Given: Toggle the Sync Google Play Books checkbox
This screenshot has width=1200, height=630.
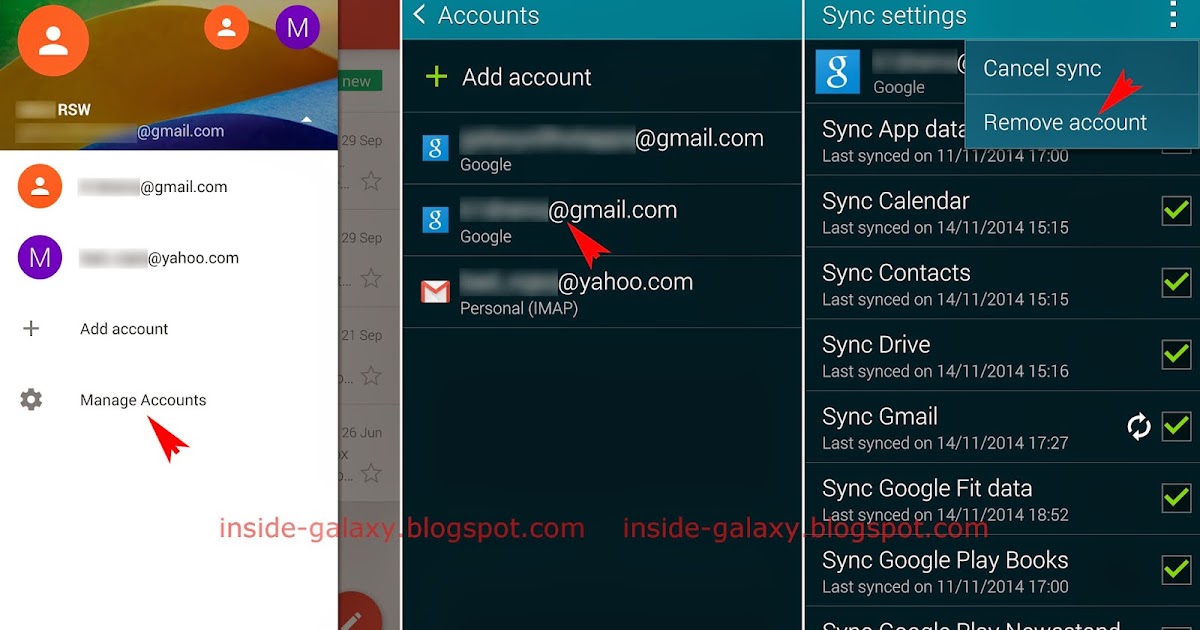Looking at the screenshot, I should (1176, 569).
